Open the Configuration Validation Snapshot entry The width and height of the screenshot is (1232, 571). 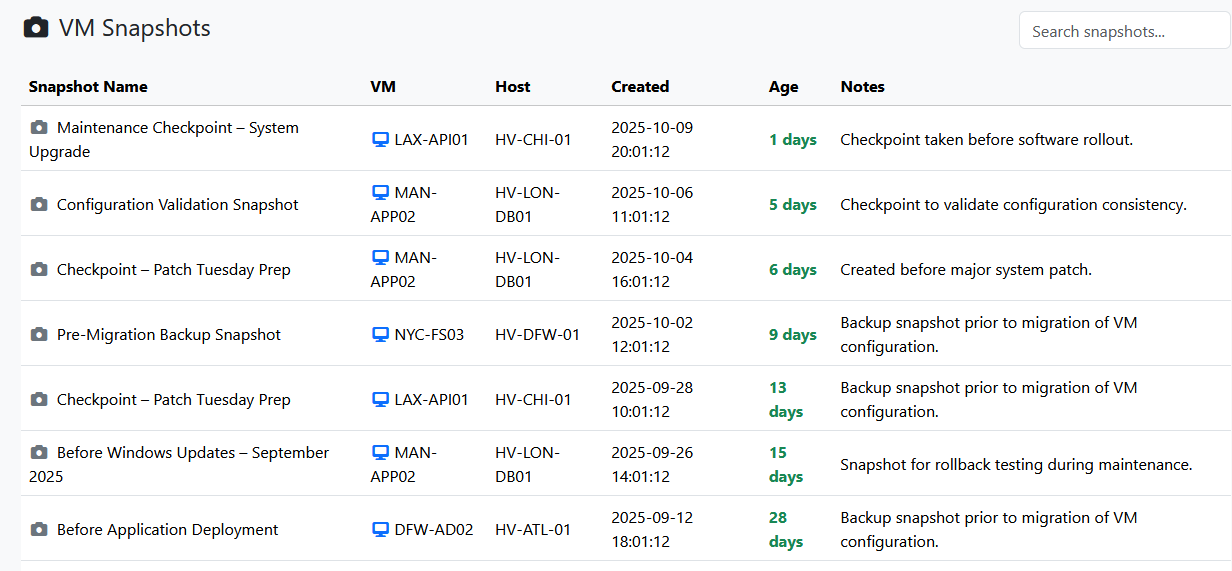tap(177, 205)
